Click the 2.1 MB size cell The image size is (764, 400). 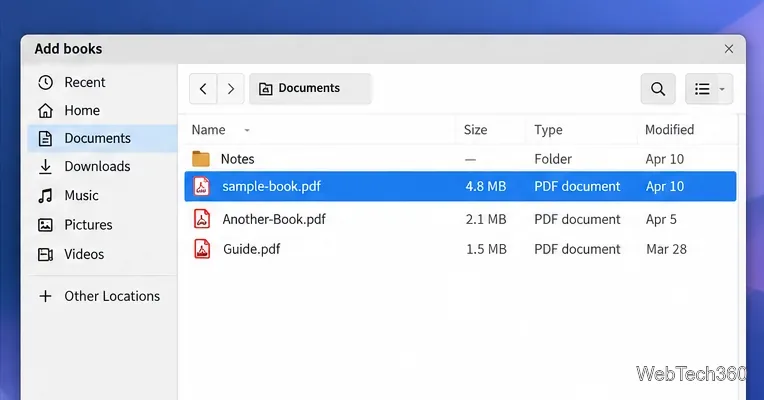[x=486, y=219]
